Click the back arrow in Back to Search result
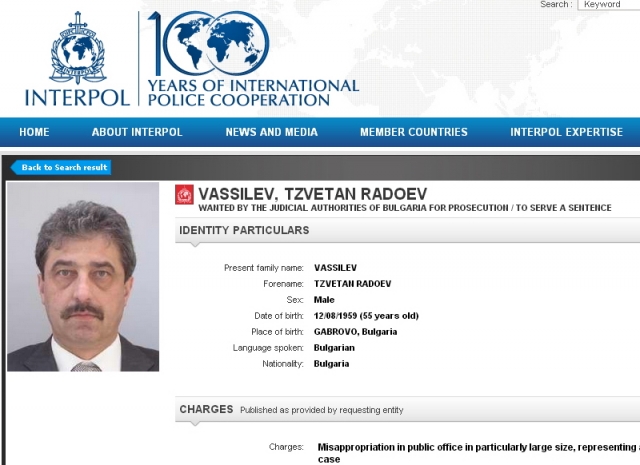This screenshot has width=640, height=465. 15,167
